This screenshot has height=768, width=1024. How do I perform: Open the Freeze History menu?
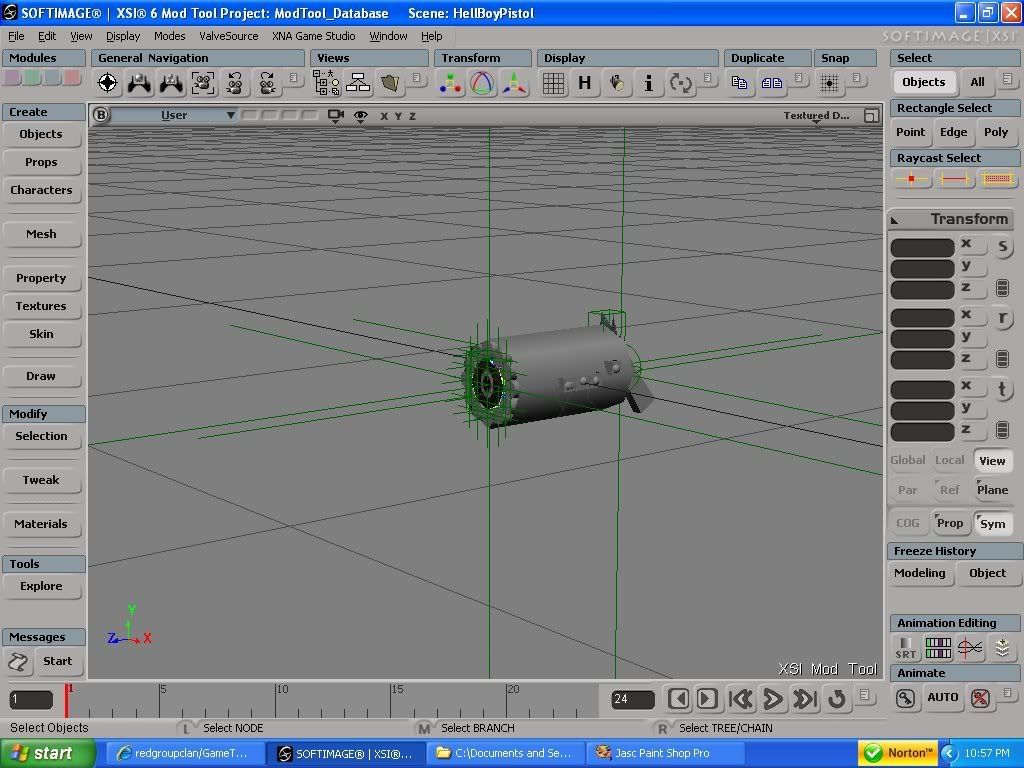click(954, 551)
